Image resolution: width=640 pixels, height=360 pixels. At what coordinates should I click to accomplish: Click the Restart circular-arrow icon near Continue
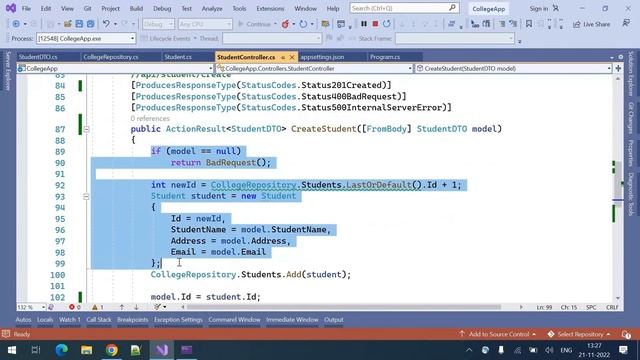point(303,24)
